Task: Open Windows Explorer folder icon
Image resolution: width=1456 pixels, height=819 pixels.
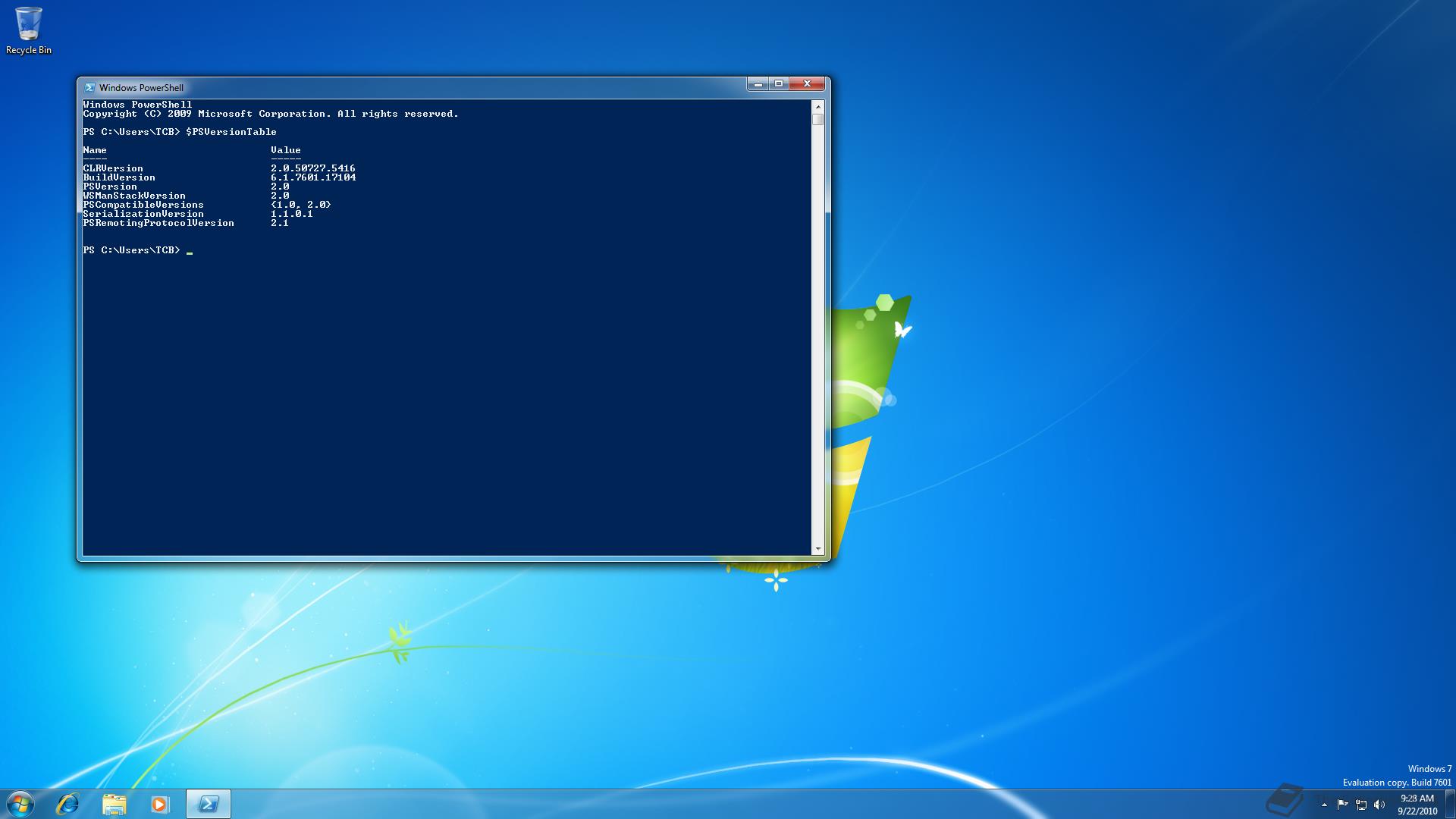Action: tap(114, 804)
